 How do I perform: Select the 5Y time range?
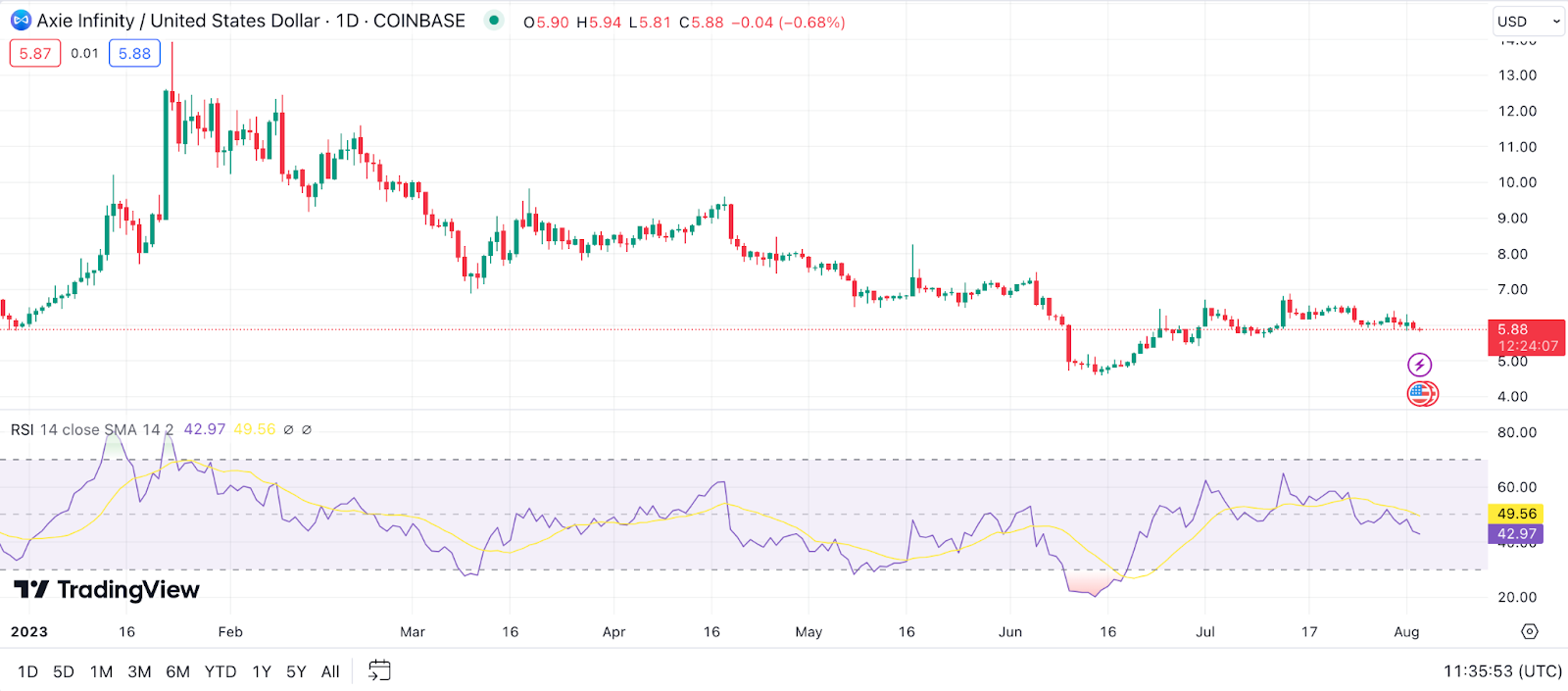296,671
